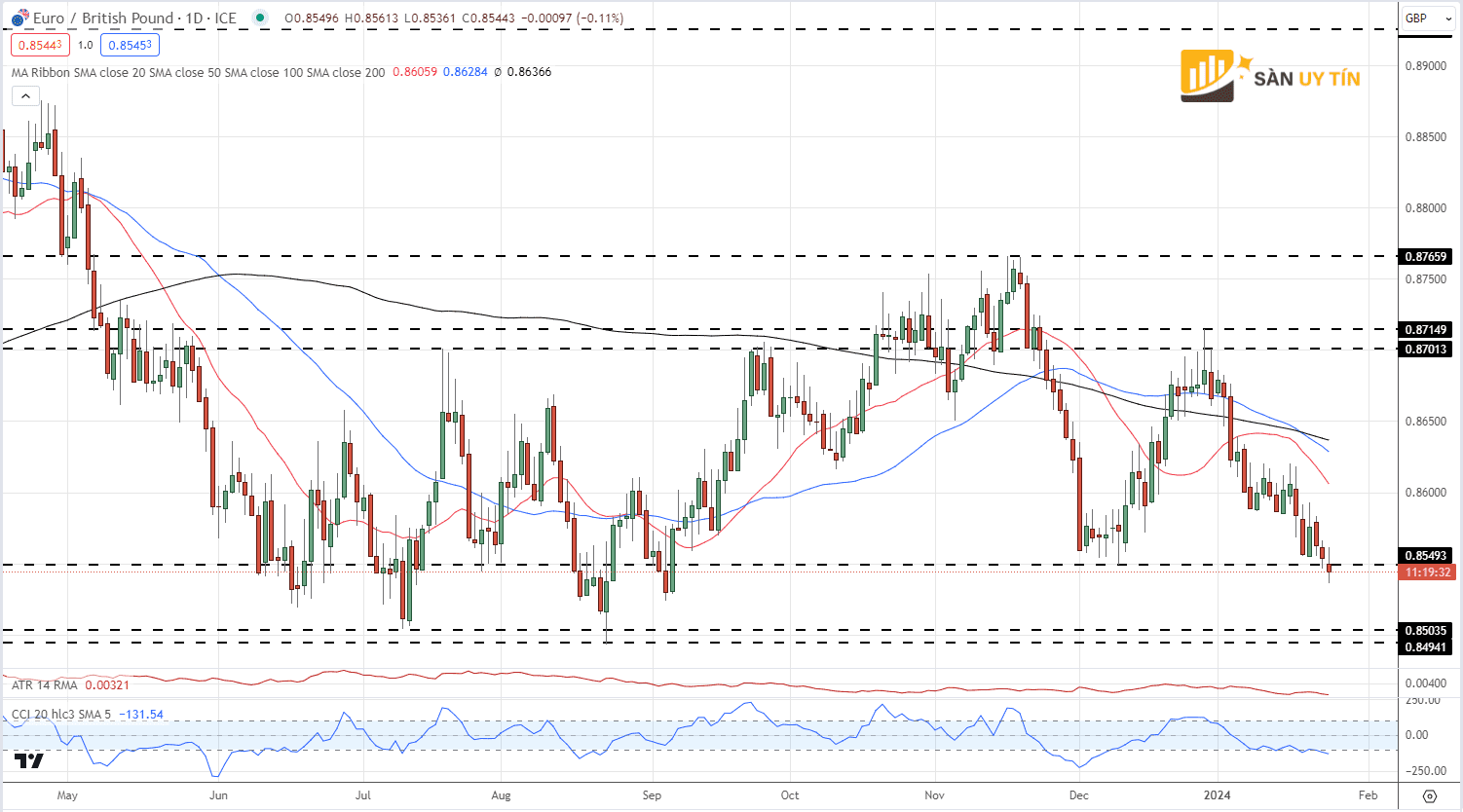Click the 0.86000 price scale tick
This screenshot has width=1463, height=812.
1425,493
